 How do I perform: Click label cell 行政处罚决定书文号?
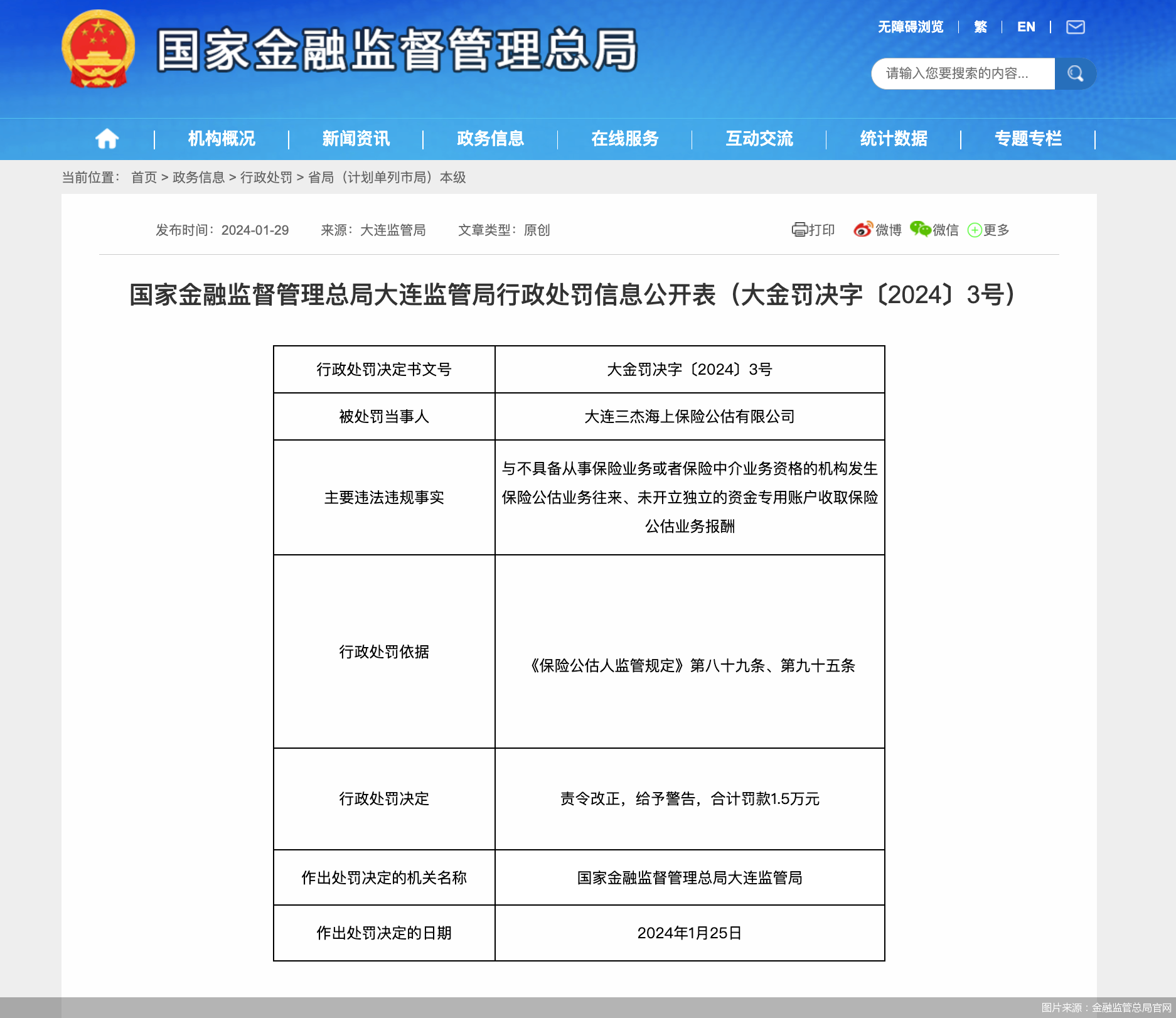[384, 370]
